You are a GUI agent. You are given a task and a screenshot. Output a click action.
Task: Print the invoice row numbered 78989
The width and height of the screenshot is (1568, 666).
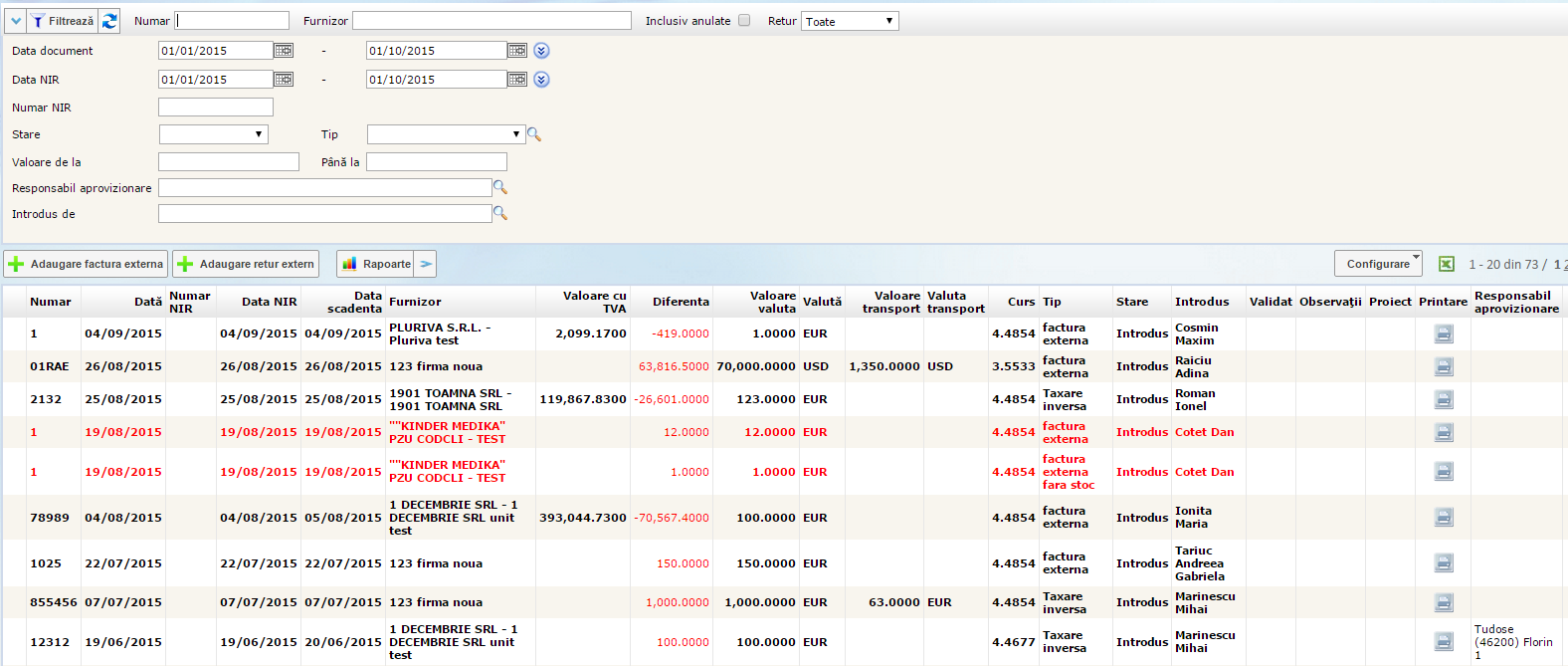pyautogui.click(x=1444, y=517)
